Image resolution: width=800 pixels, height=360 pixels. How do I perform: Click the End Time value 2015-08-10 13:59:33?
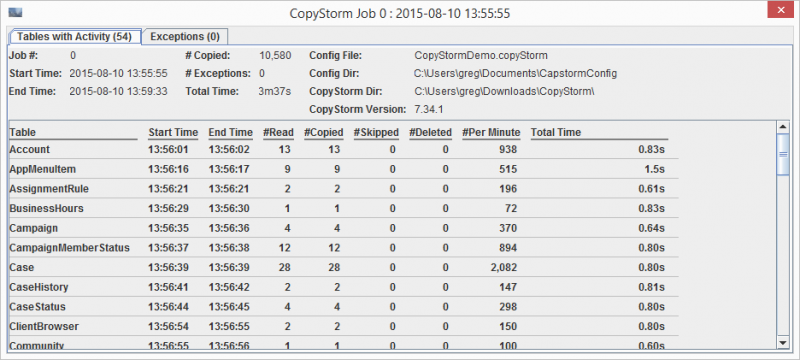(118, 92)
